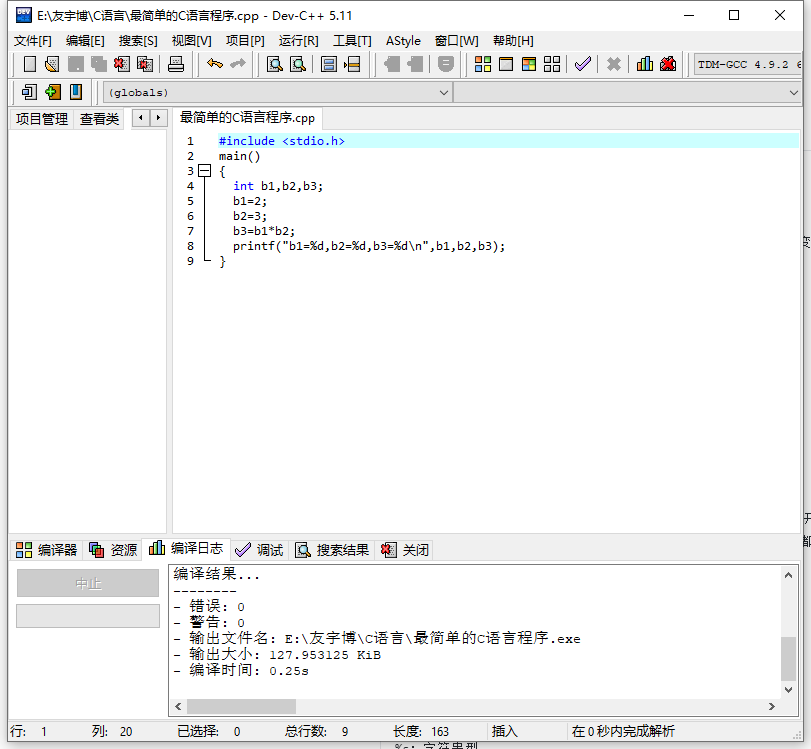811x749 pixels.
Task: Open the 工具[T] menu
Action: 352,41
